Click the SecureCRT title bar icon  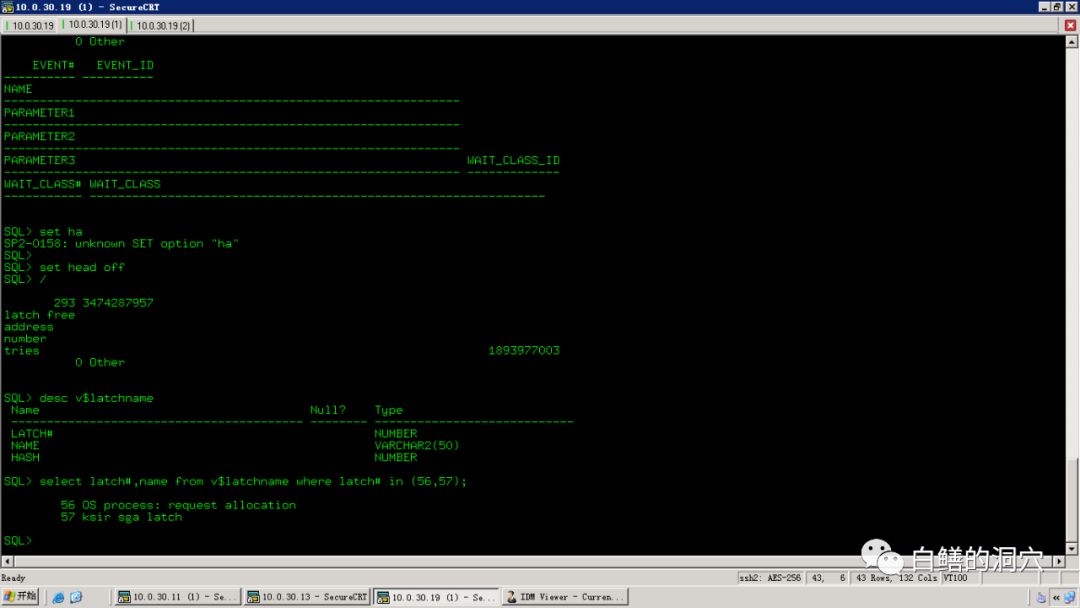7,7
